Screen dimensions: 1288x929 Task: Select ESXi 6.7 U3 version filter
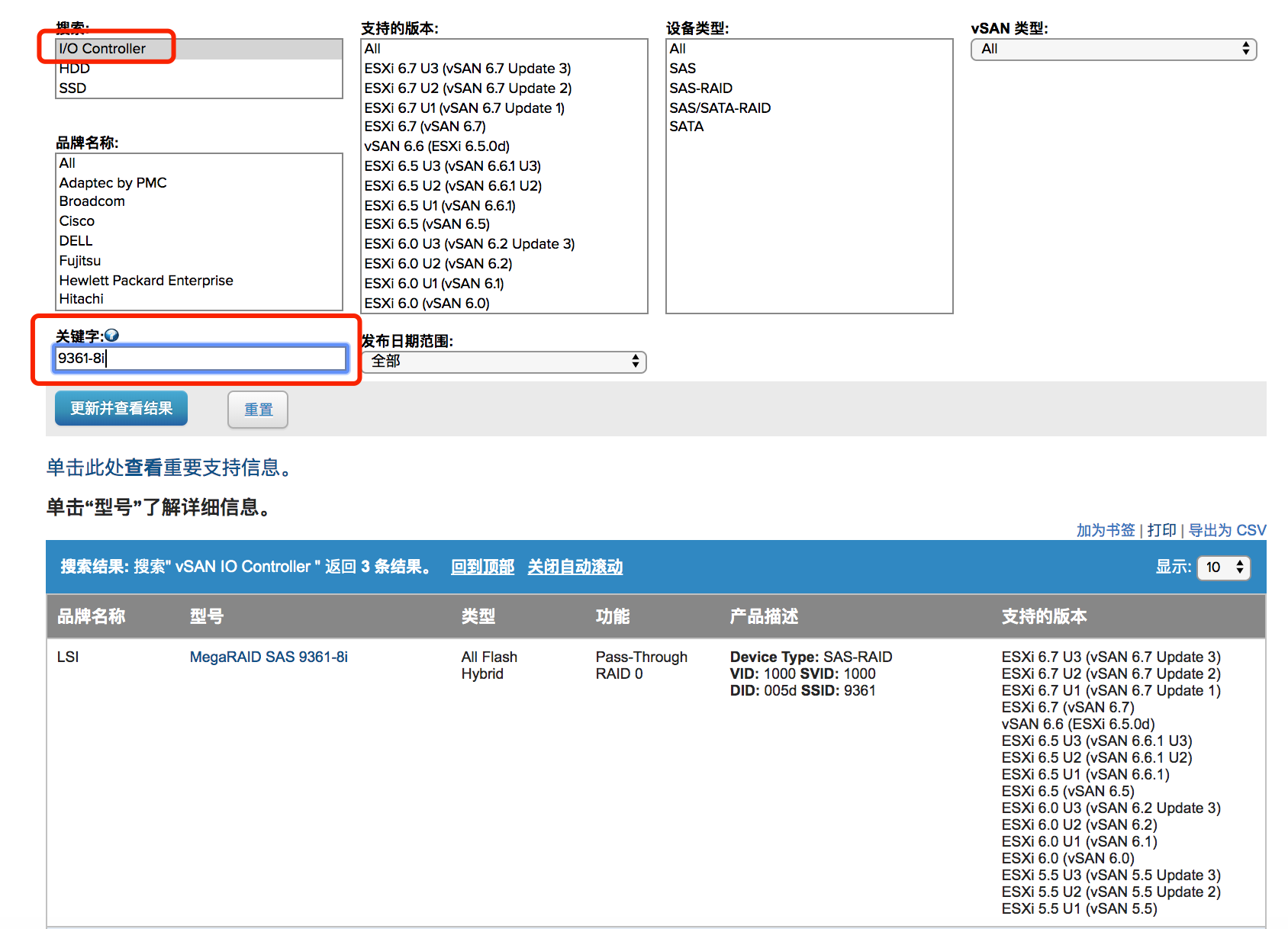coord(504,69)
